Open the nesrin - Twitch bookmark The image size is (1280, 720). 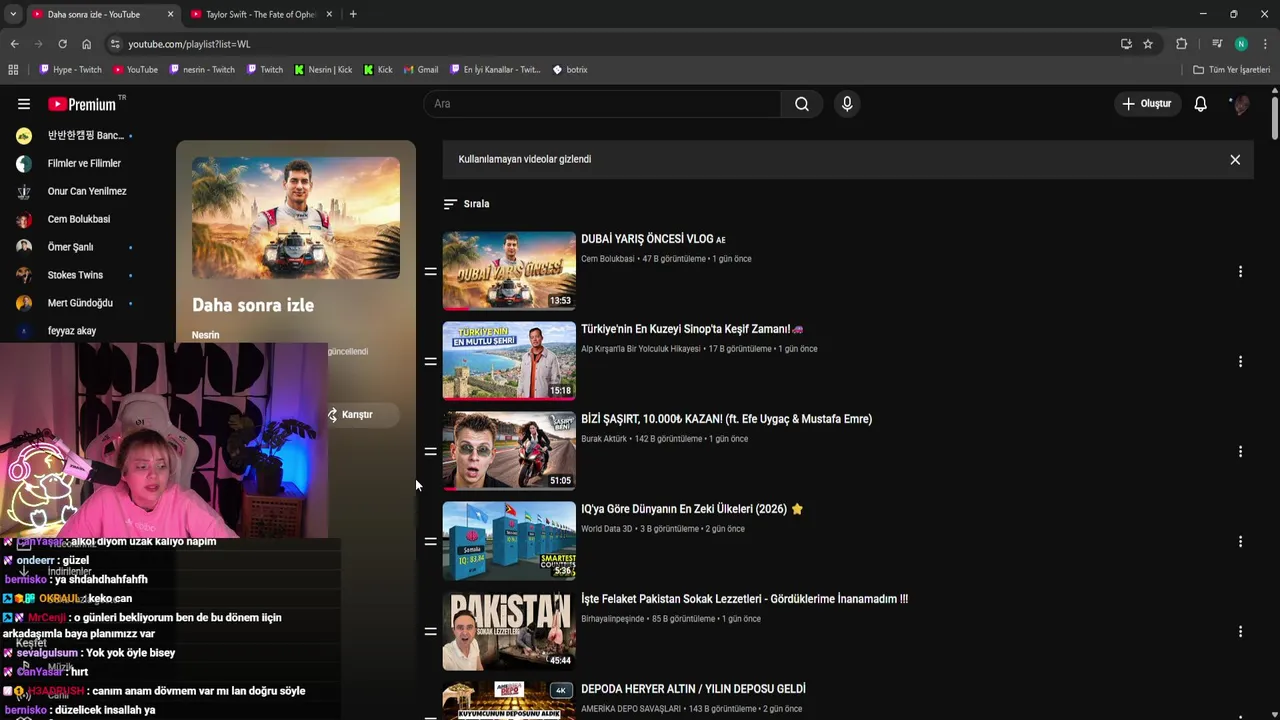(x=202, y=70)
